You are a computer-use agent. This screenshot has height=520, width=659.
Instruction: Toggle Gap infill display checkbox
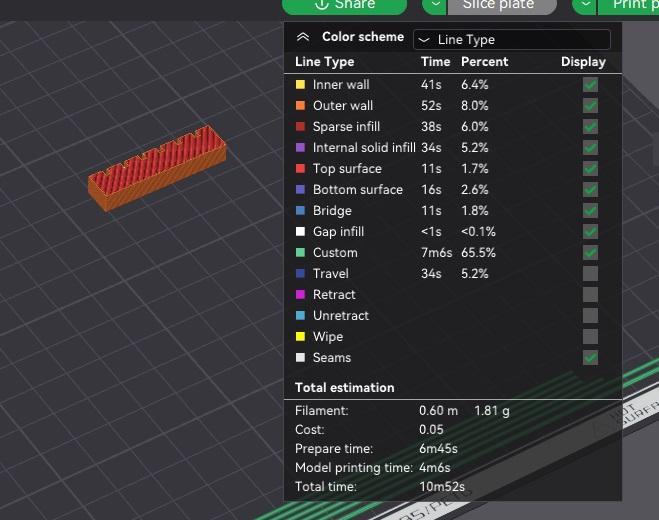click(590, 232)
